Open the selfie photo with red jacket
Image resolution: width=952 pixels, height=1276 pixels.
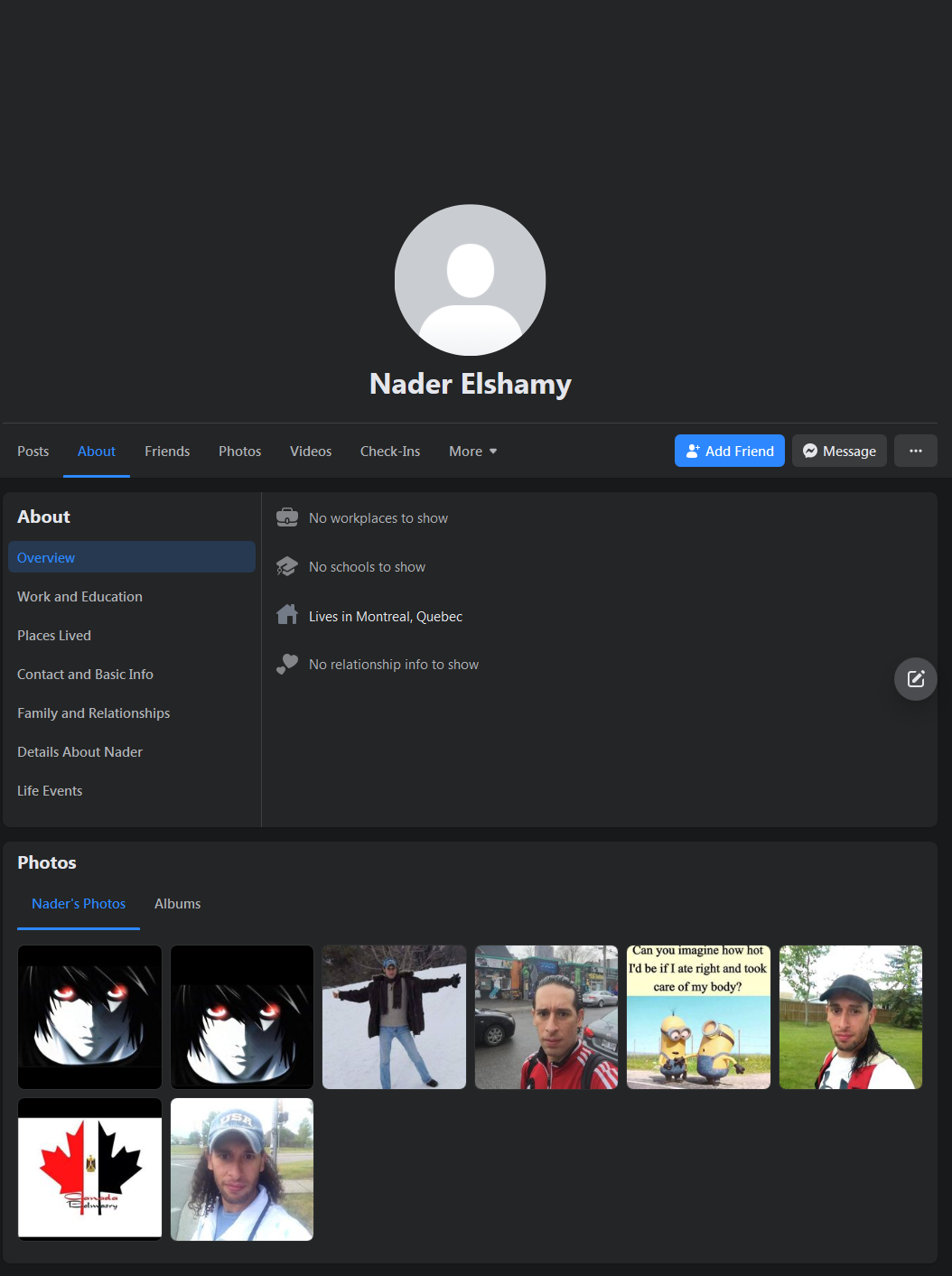pos(546,1017)
